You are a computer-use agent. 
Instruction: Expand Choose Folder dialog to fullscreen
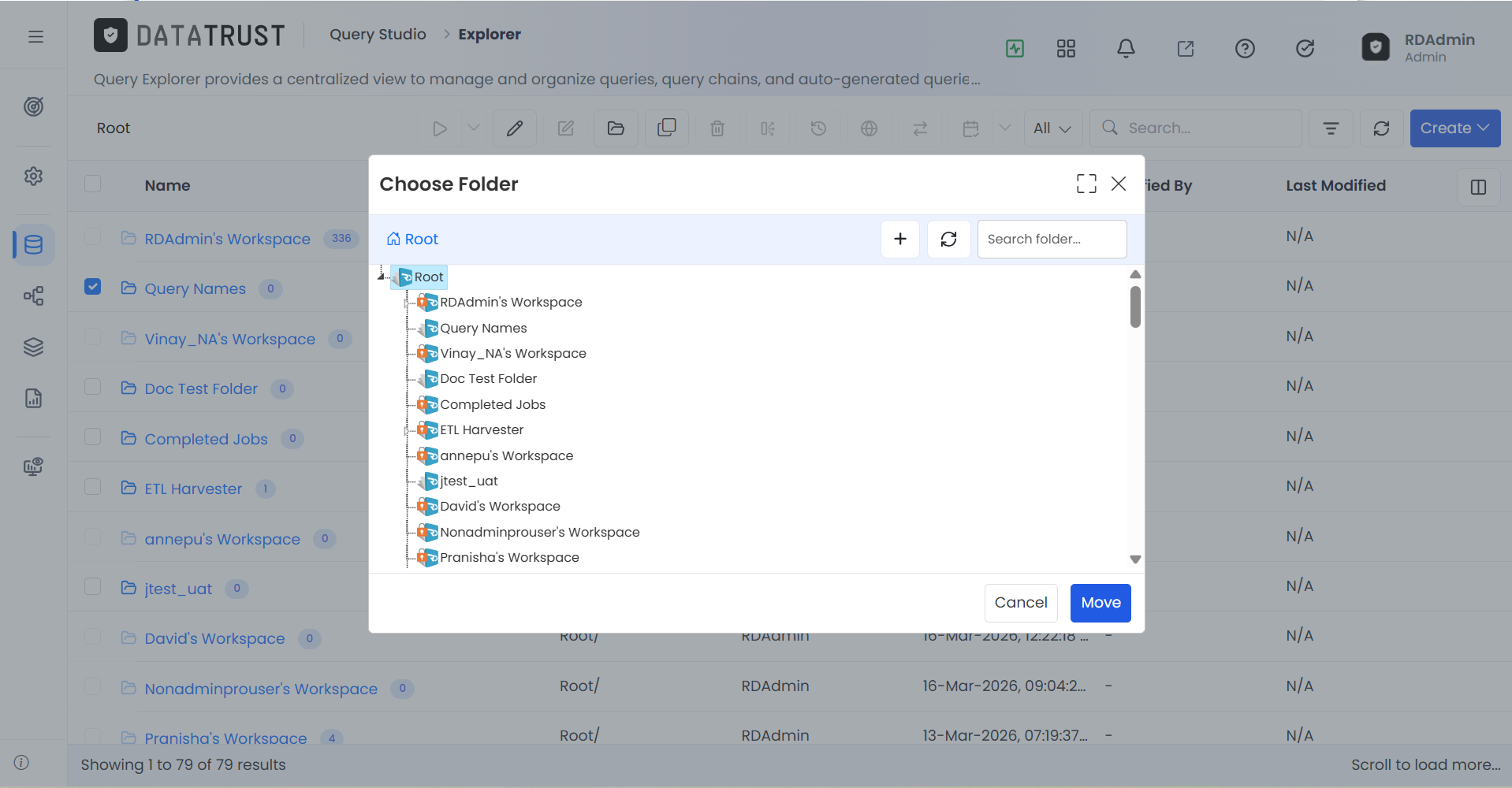tap(1086, 184)
